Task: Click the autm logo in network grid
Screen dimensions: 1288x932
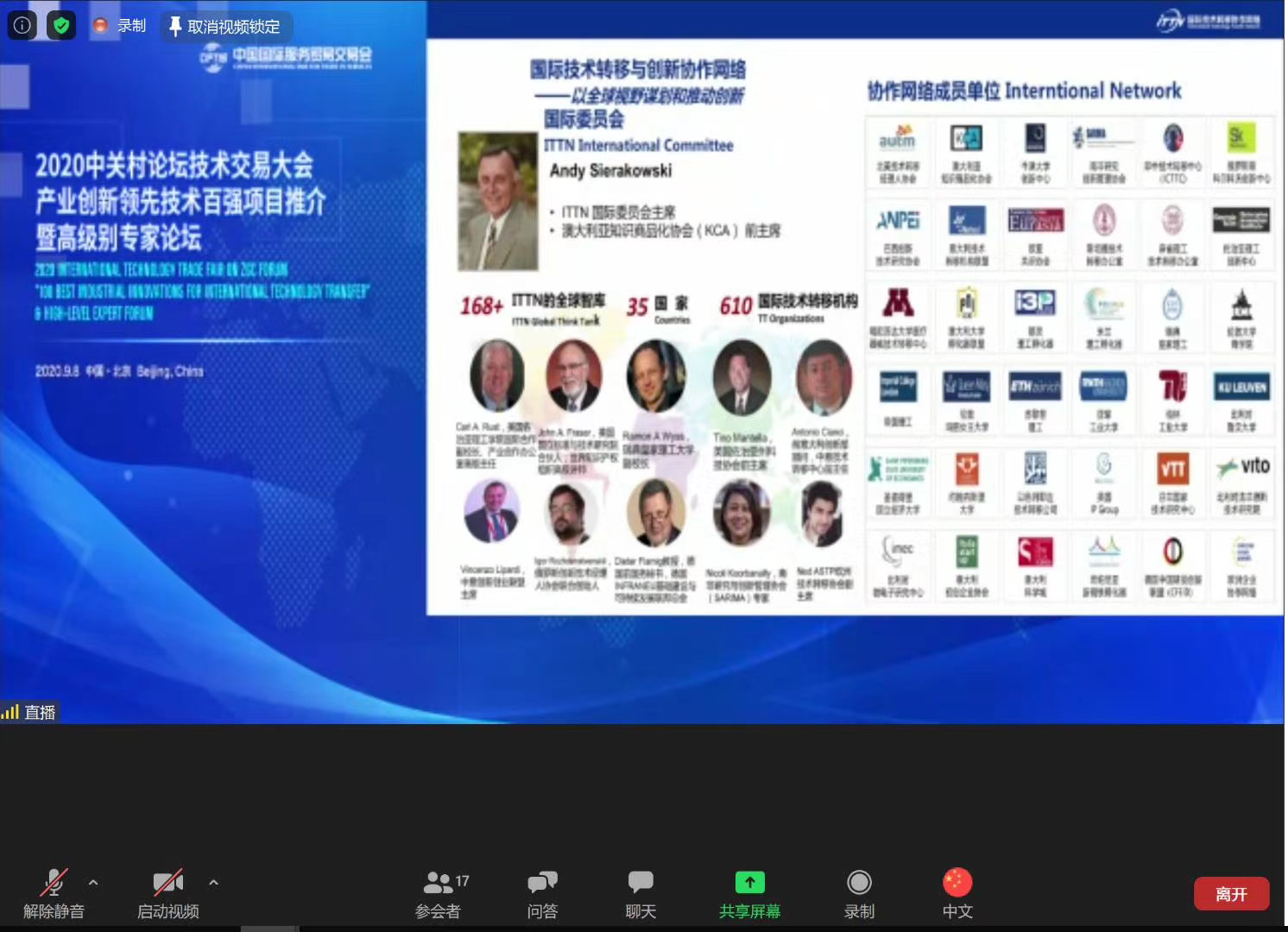Action: (897, 137)
